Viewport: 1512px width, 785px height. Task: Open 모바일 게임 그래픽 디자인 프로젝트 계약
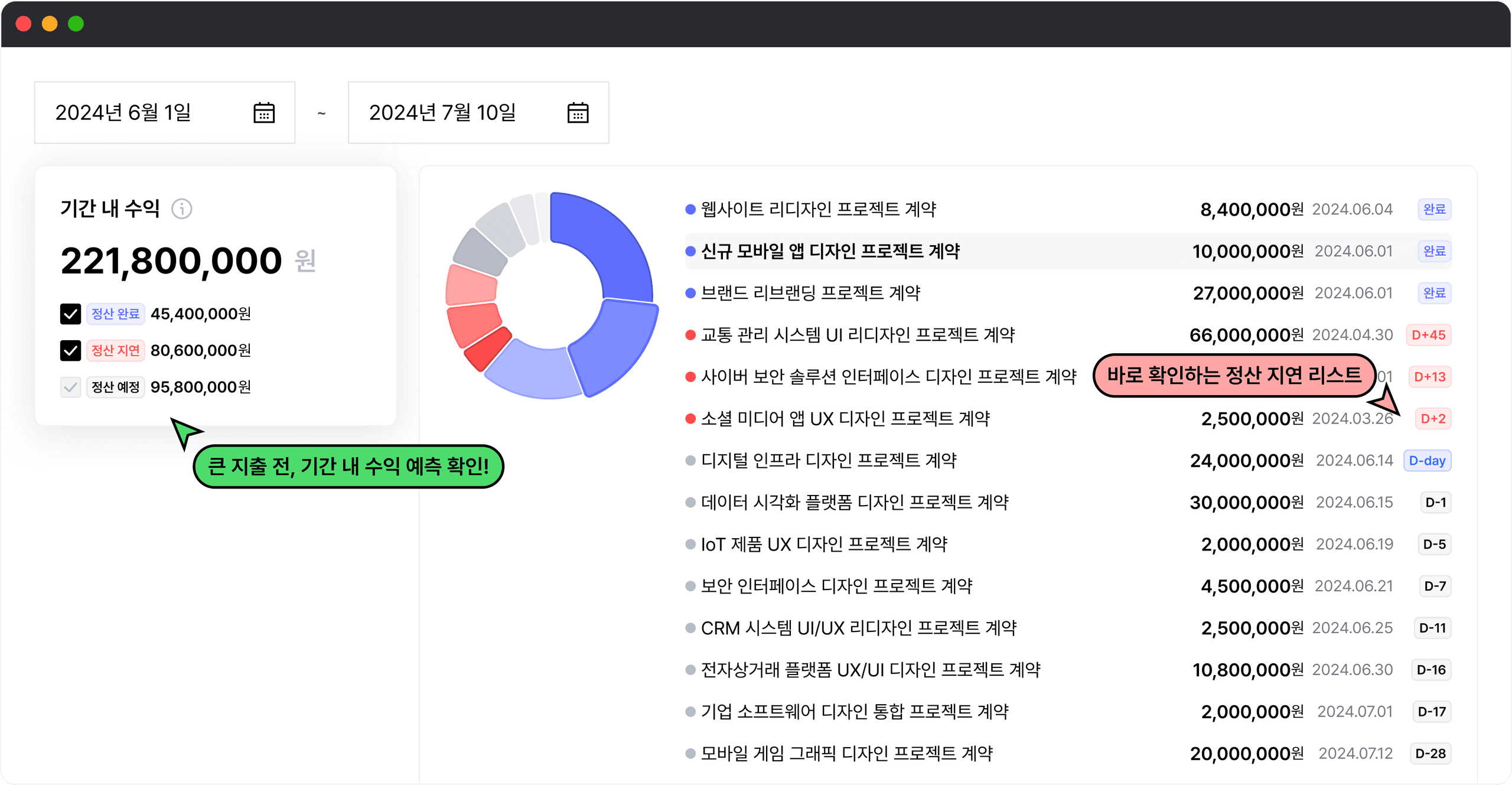(846, 754)
